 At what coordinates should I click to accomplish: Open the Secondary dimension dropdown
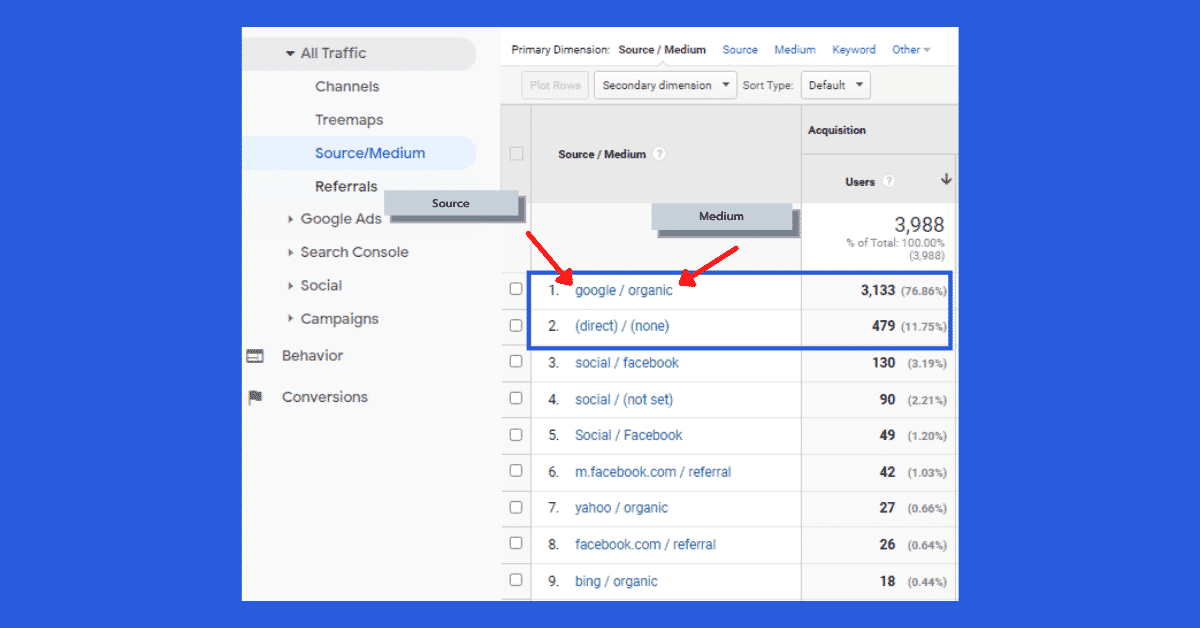pos(665,85)
